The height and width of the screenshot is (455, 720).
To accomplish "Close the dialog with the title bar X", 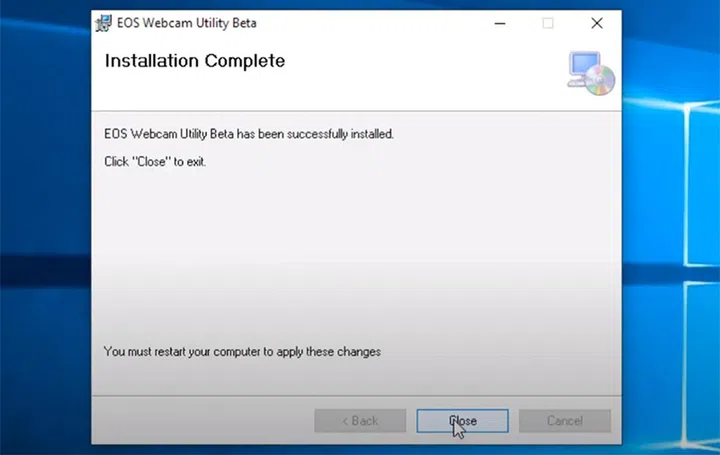I will 597,23.
